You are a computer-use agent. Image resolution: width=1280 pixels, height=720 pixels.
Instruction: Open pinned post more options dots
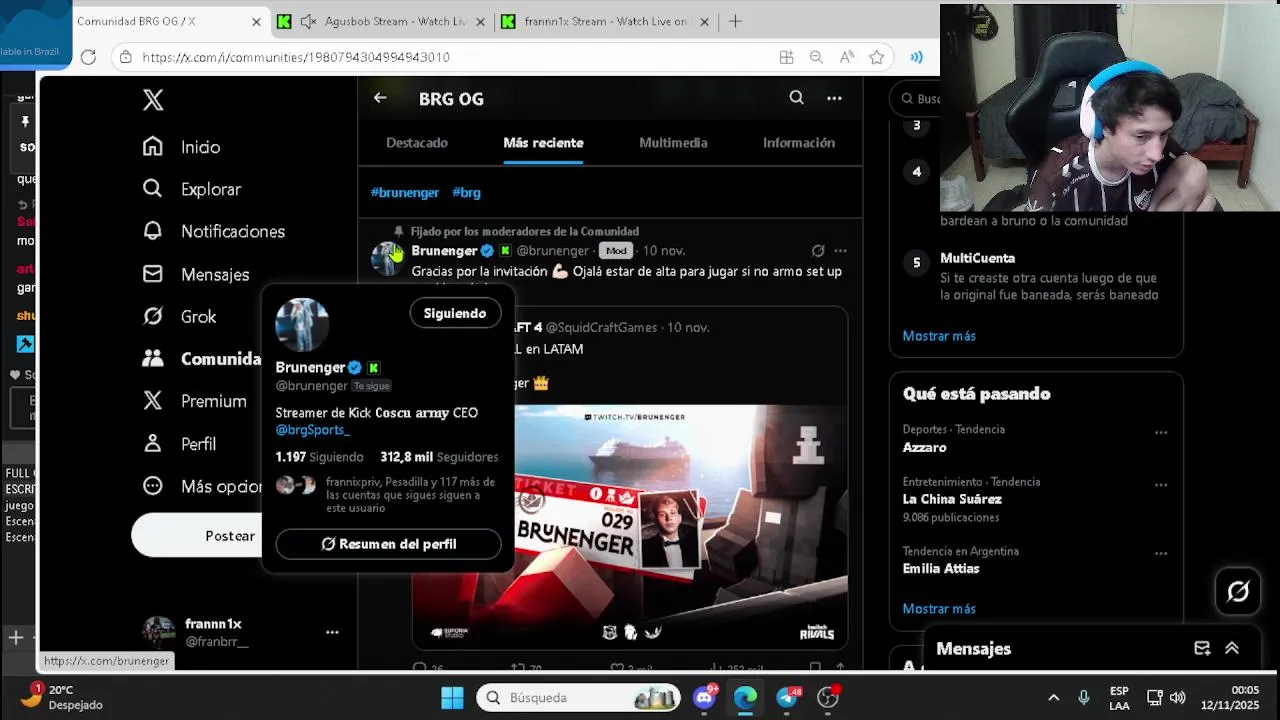[840, 251]
